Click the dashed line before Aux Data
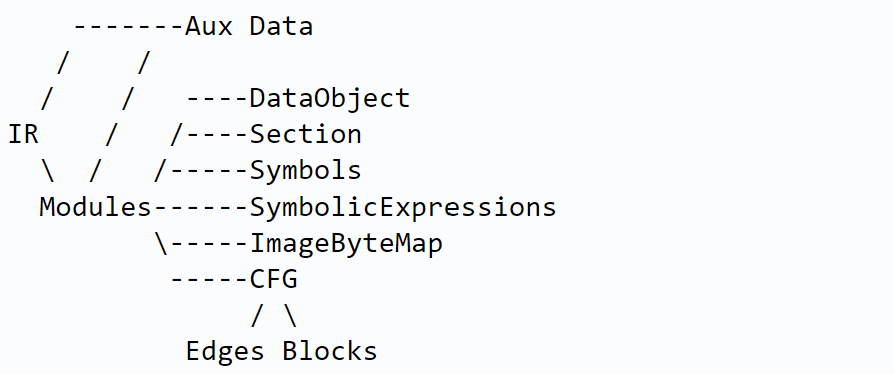 pyautogui.click(x=130, y=27)
